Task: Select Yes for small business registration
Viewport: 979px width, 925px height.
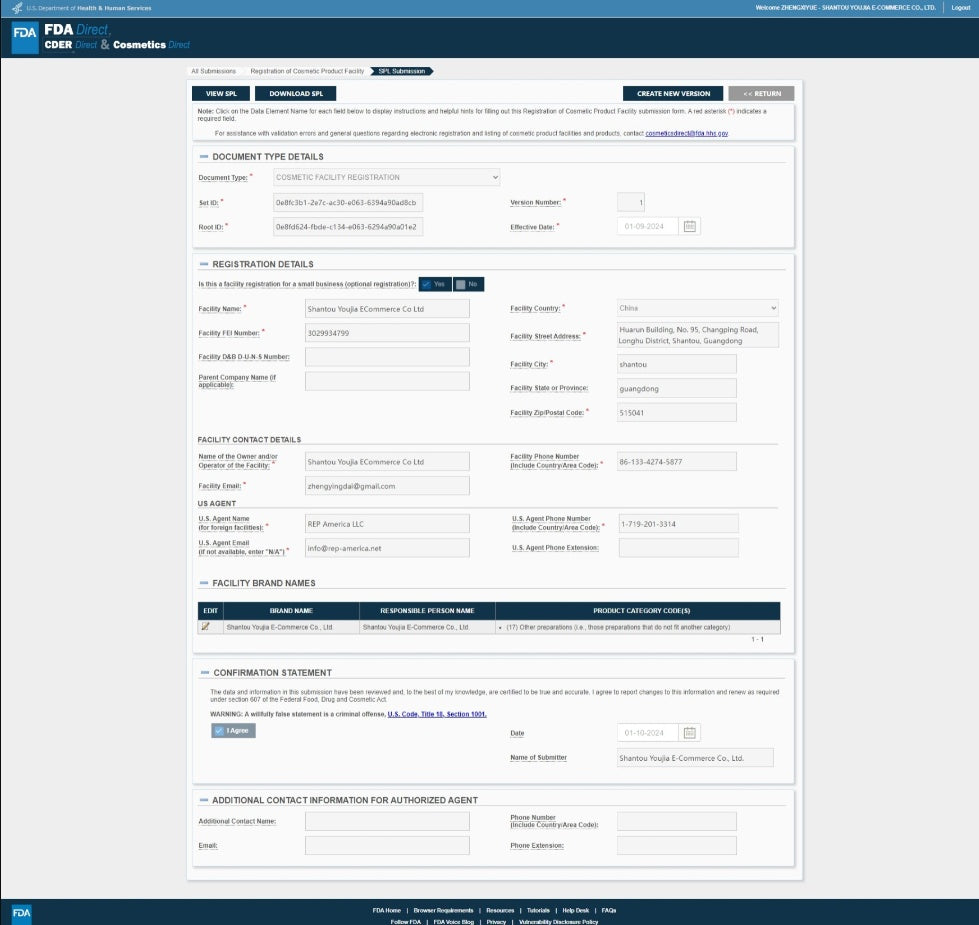Action: click(x=433, y=284)
